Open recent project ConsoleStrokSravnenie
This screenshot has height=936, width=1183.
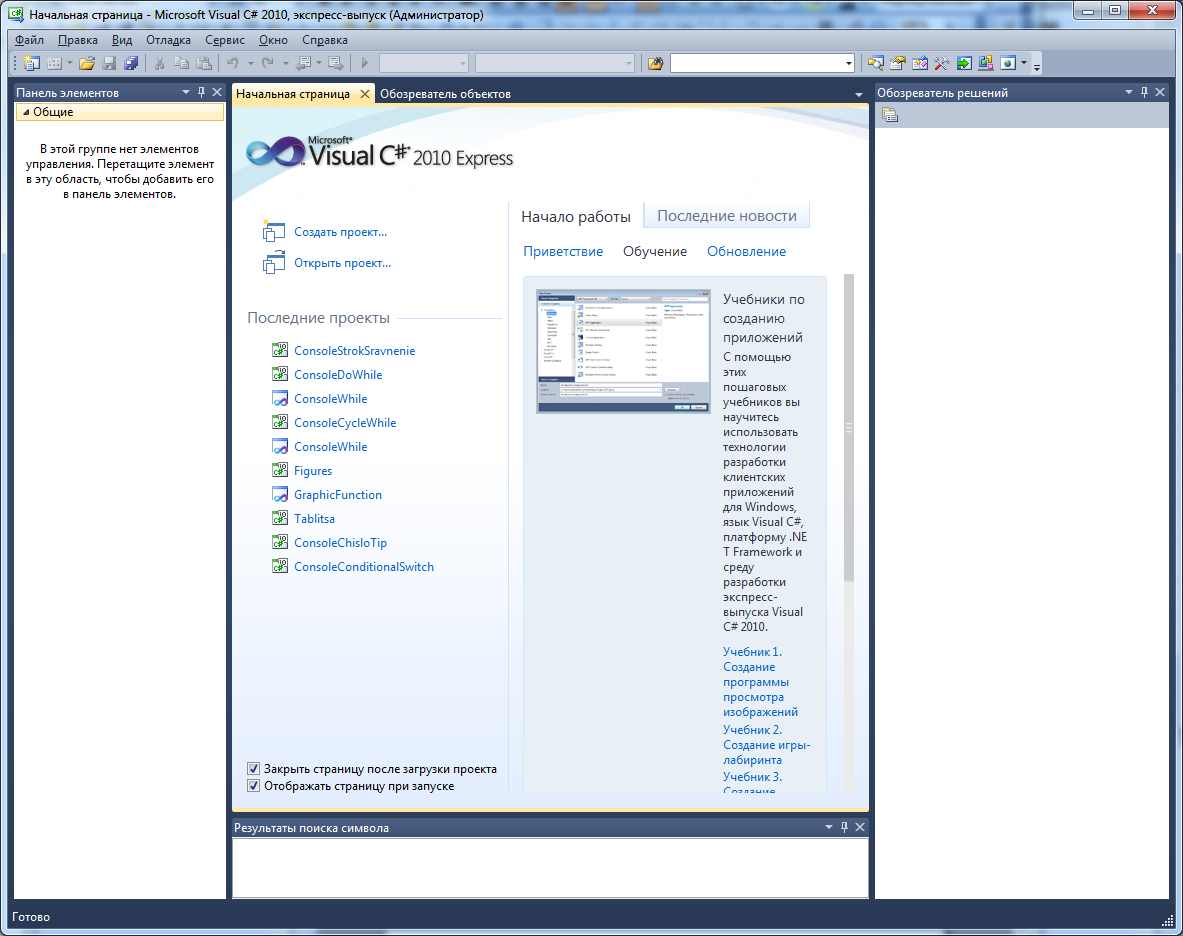pyautogui.click(x=355, y=351)
